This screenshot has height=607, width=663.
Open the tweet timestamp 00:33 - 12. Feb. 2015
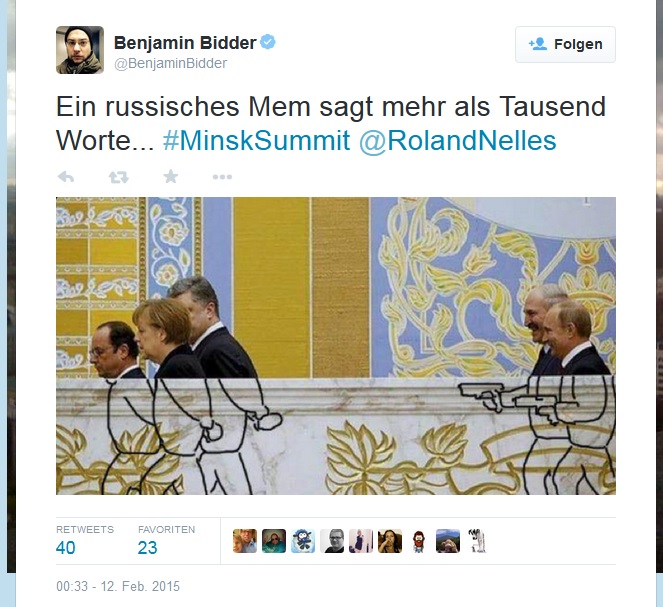[118, 586]
